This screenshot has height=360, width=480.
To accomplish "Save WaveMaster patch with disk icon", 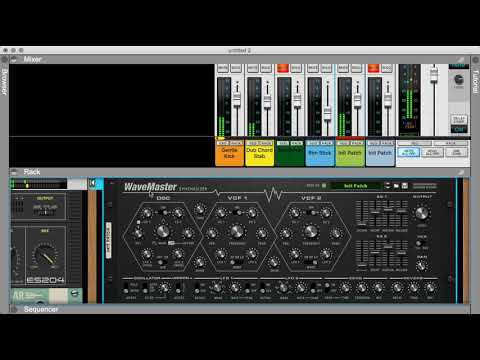I will pyautogui.click(x=404, y=186).
